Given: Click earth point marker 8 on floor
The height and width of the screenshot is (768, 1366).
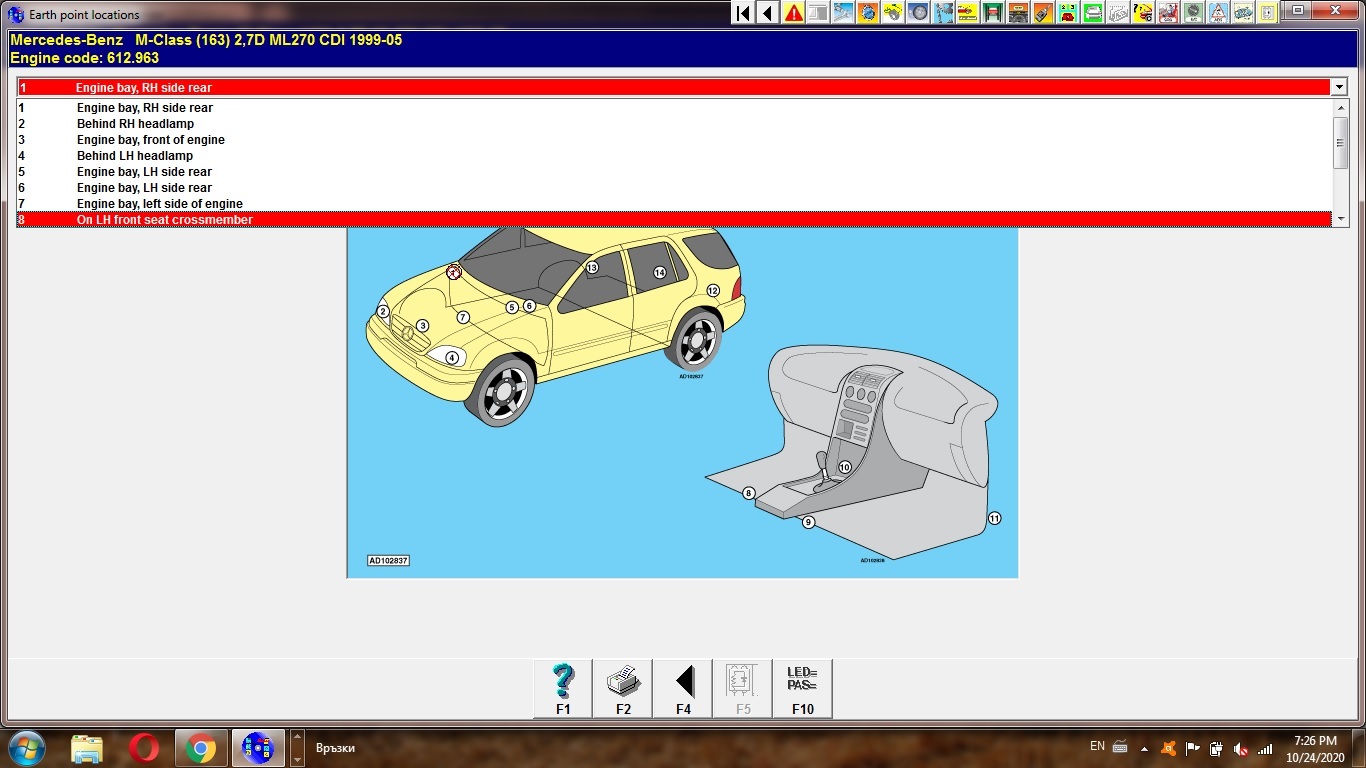Looking at the screenshot, I should [749, 493].
